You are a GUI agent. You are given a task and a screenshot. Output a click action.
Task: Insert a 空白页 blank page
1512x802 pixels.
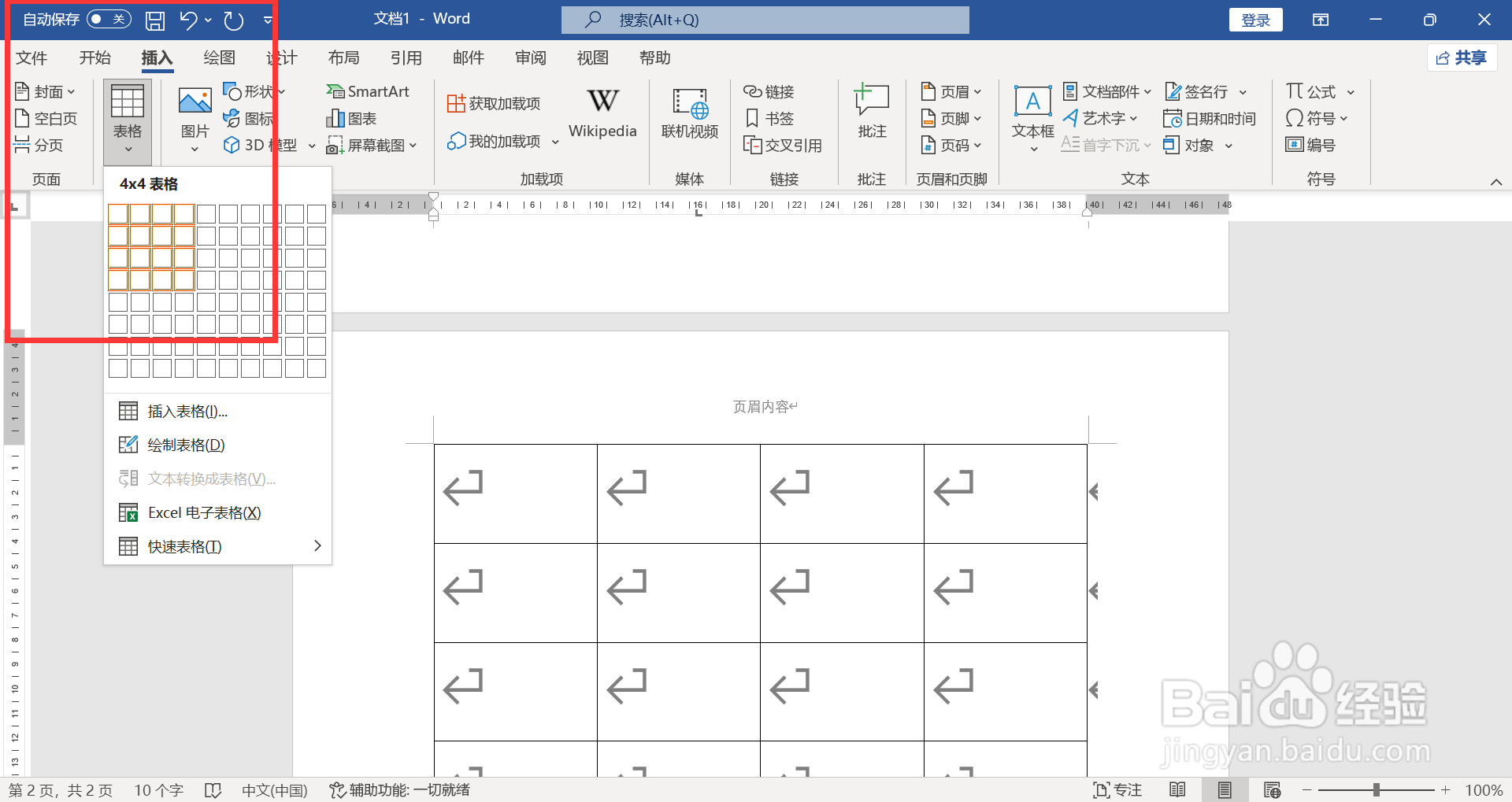pyautogui.click(x=46, y=118)
